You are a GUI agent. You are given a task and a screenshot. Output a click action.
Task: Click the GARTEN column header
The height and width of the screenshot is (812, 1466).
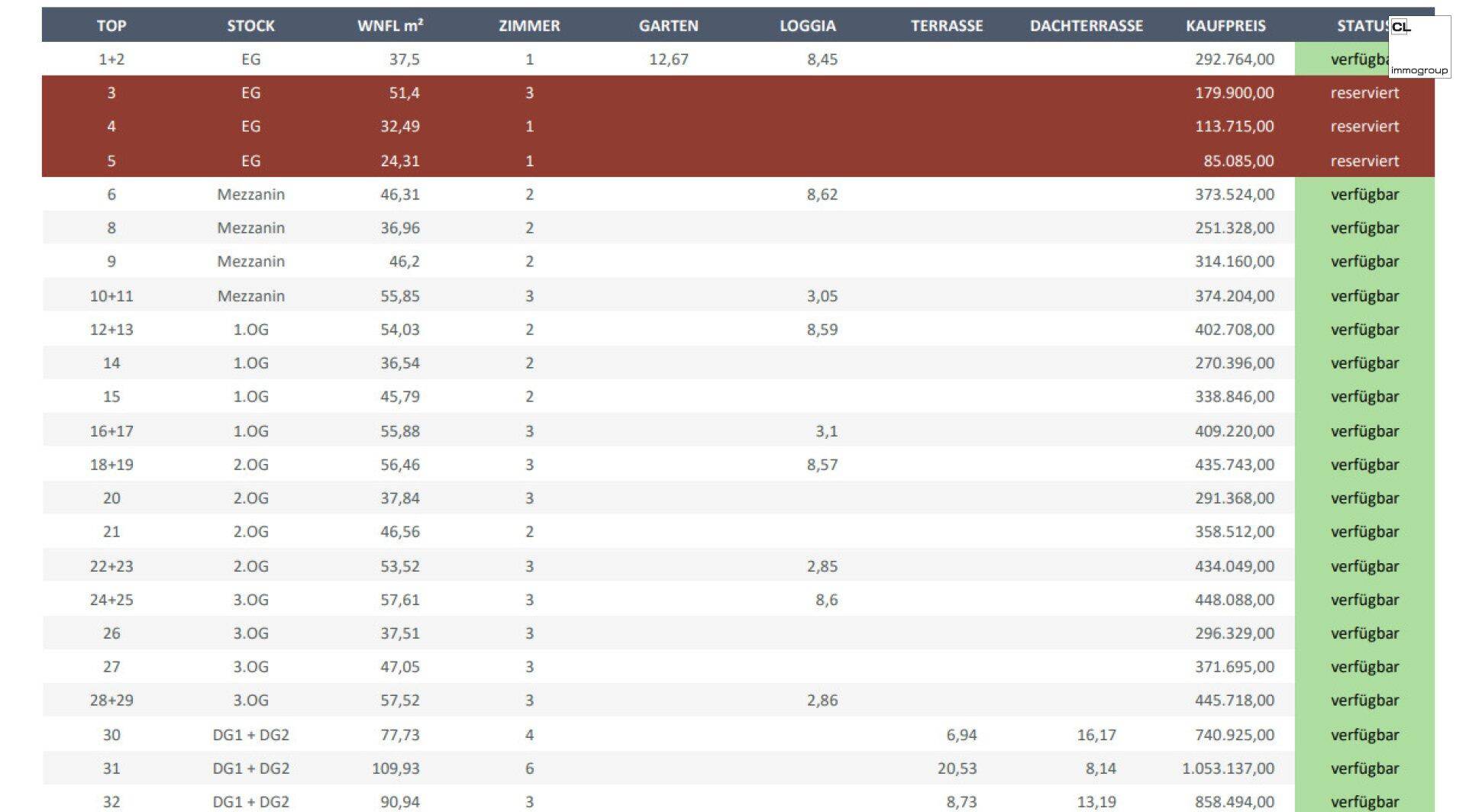point(668,26)
